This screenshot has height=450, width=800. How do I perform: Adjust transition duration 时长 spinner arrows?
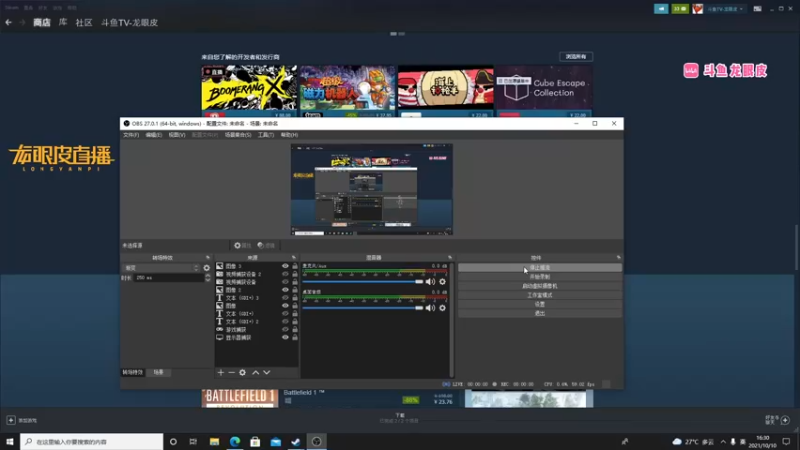208,278
